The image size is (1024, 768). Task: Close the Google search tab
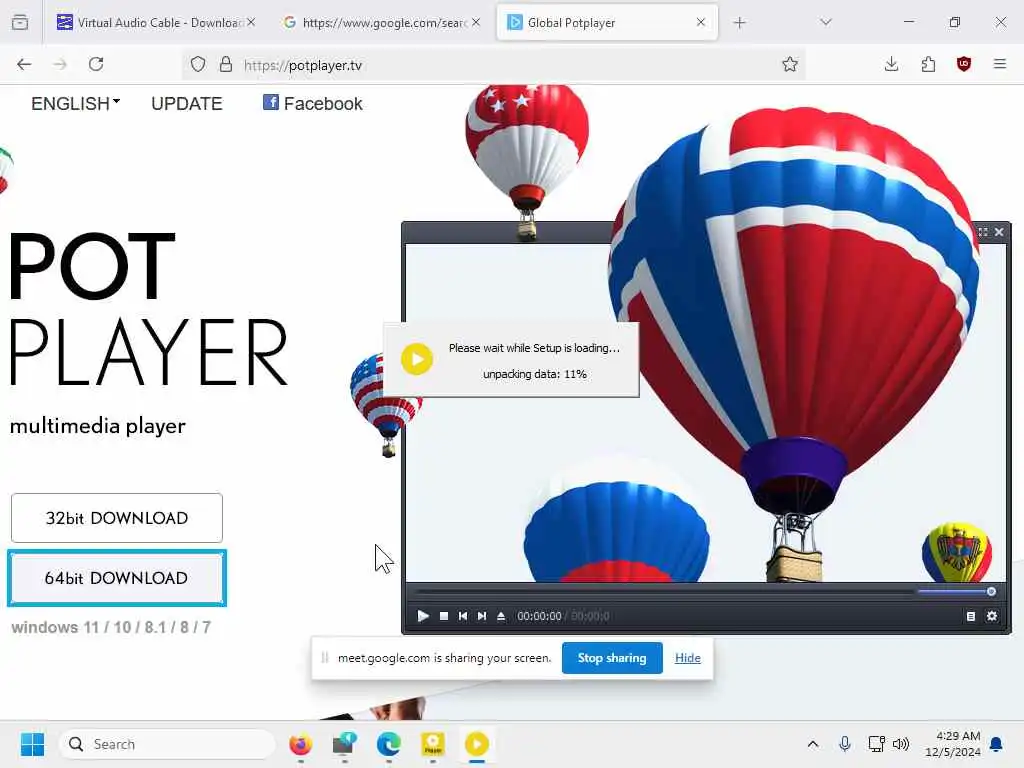point(476,22)
